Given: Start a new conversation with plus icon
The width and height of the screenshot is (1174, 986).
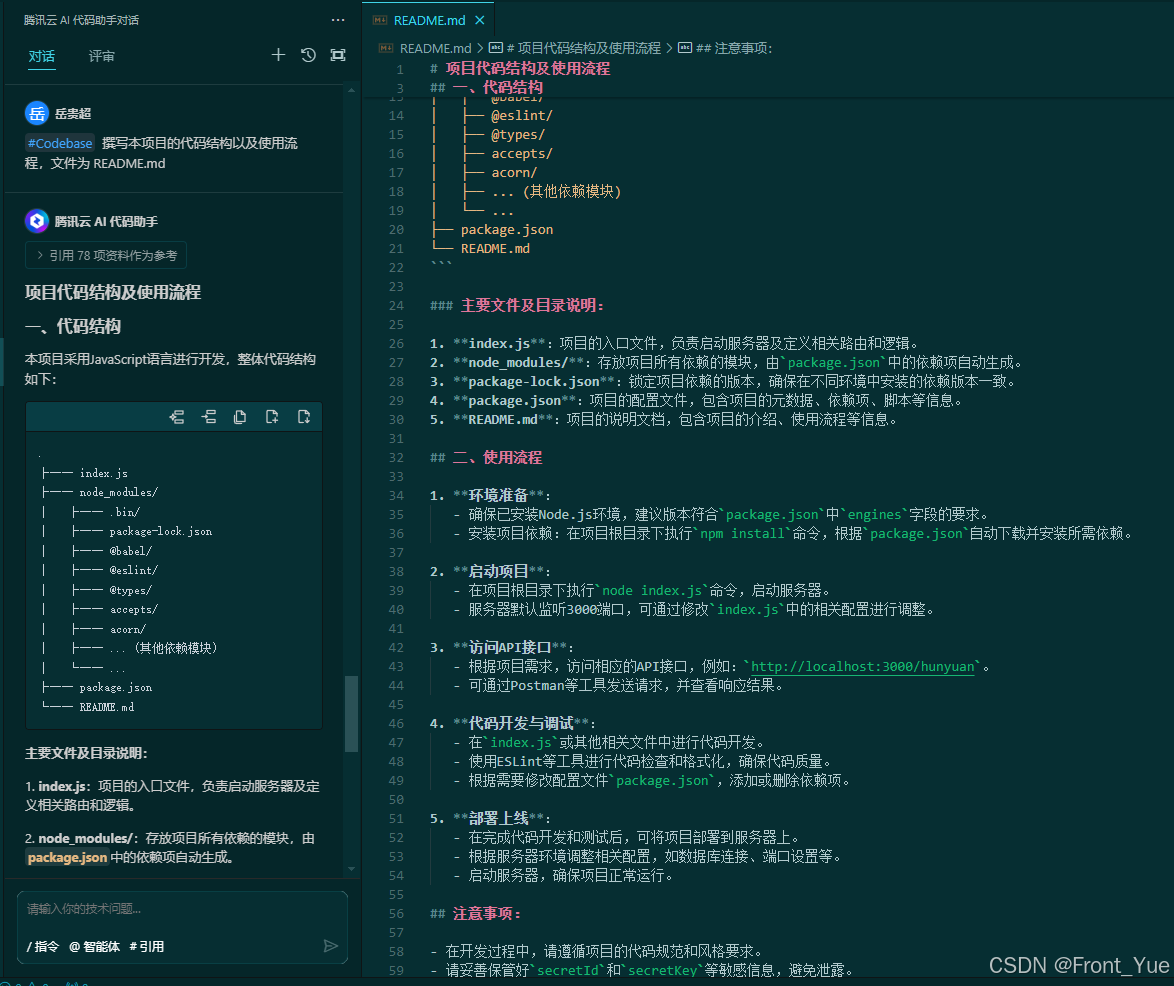Looking at the screenshot, I should [278, 55].
